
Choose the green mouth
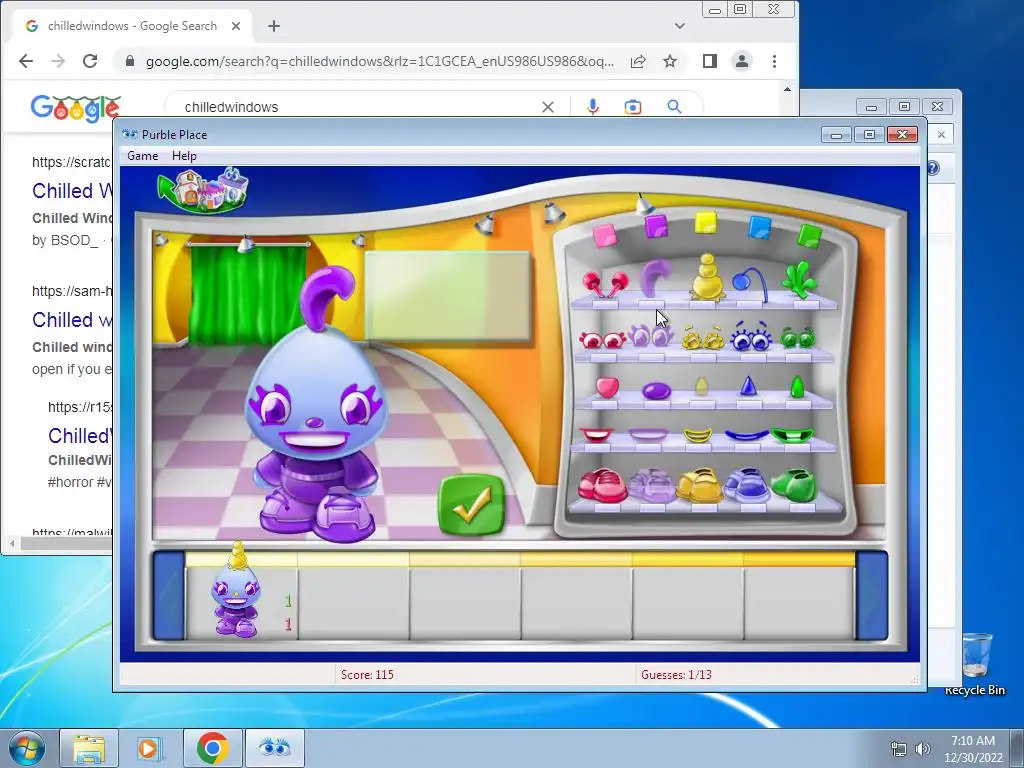pyautogui.click(x=793, y=435)
